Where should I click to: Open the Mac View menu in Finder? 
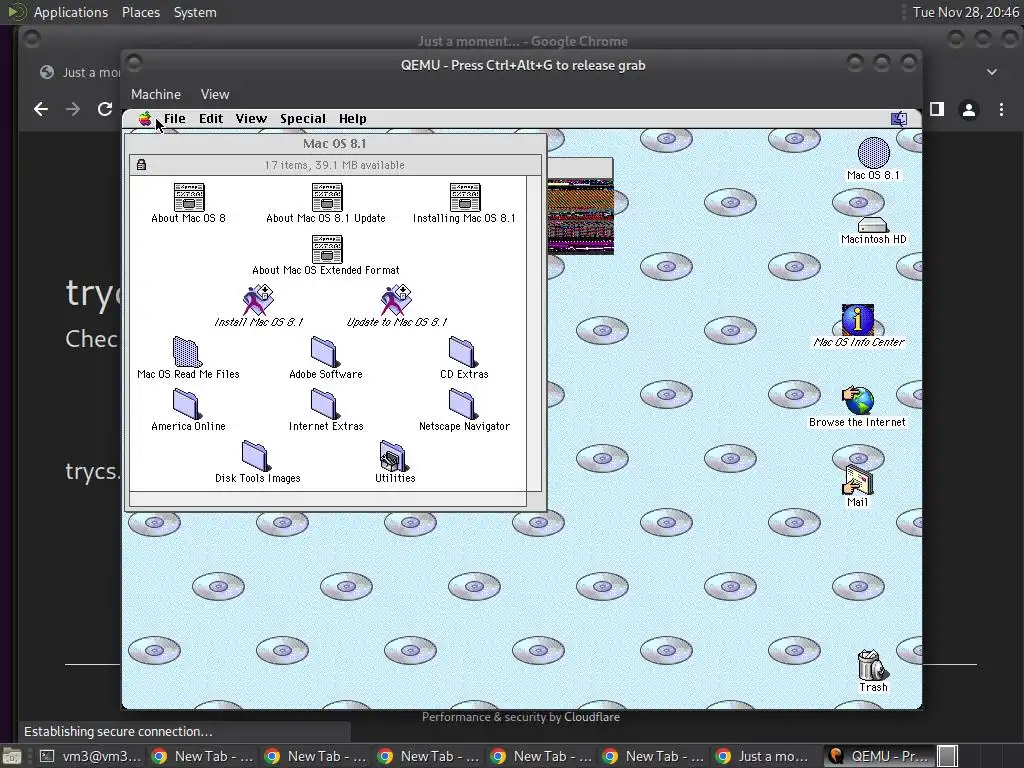[251, 119]
